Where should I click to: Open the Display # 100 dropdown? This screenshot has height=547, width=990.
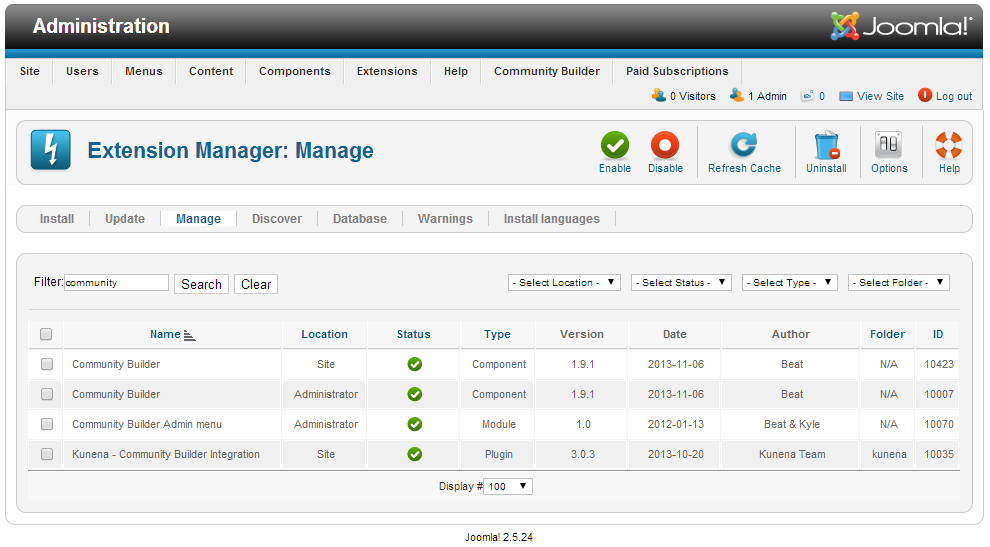coord(508,486)
